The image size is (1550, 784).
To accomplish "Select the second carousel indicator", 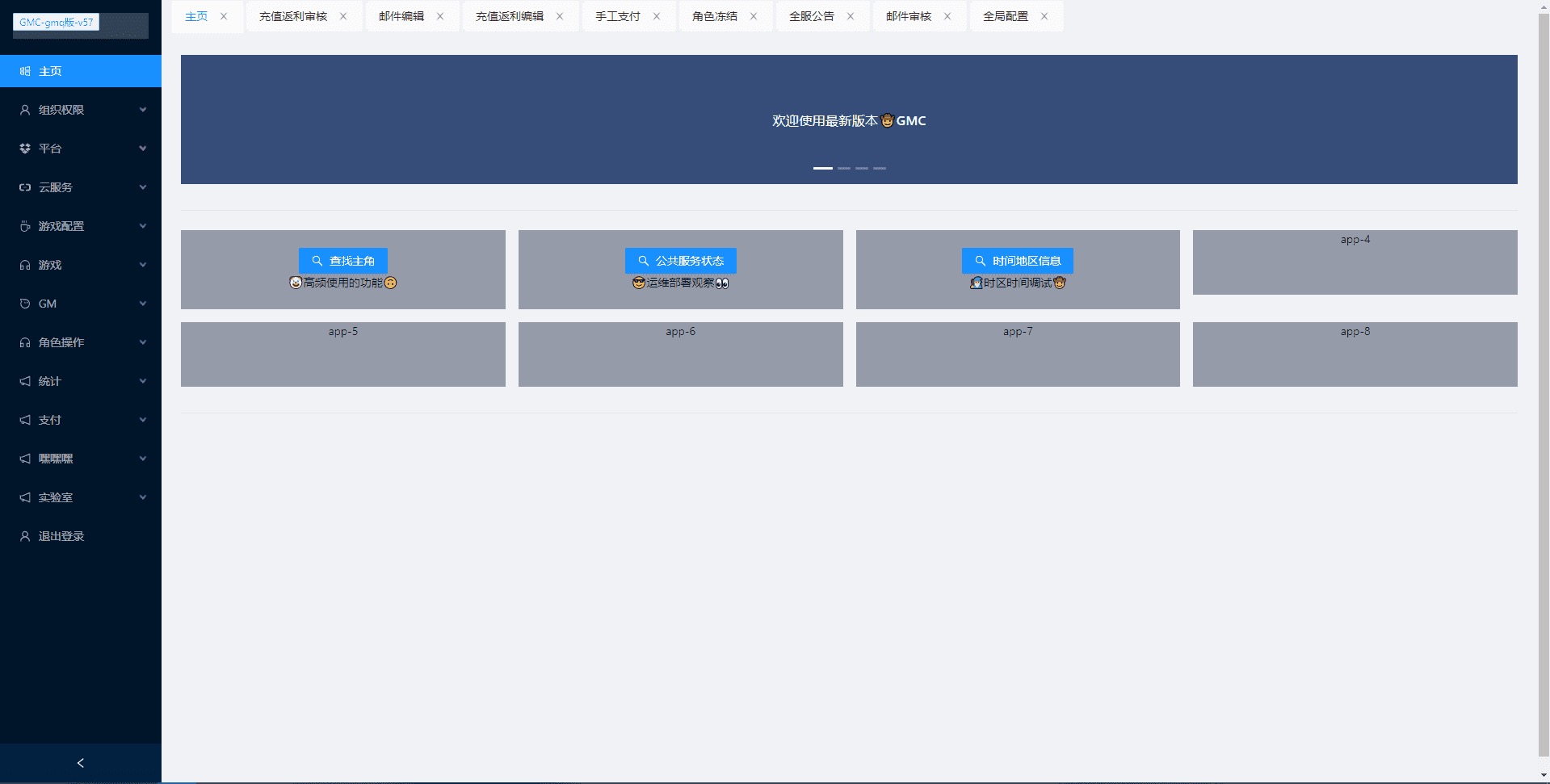I will (x=844, y=168).
